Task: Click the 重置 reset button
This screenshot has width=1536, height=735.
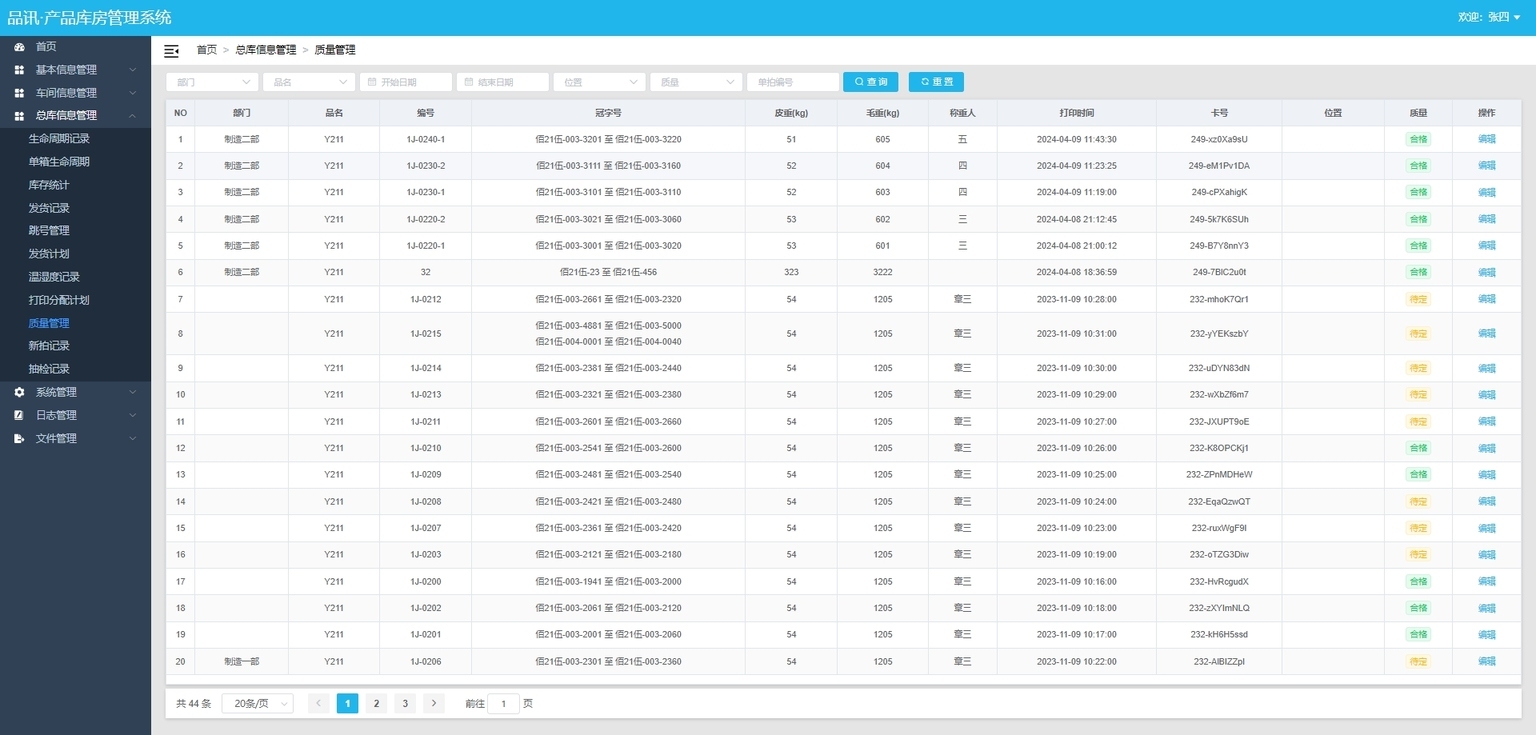Action: [x=936, y=82]
